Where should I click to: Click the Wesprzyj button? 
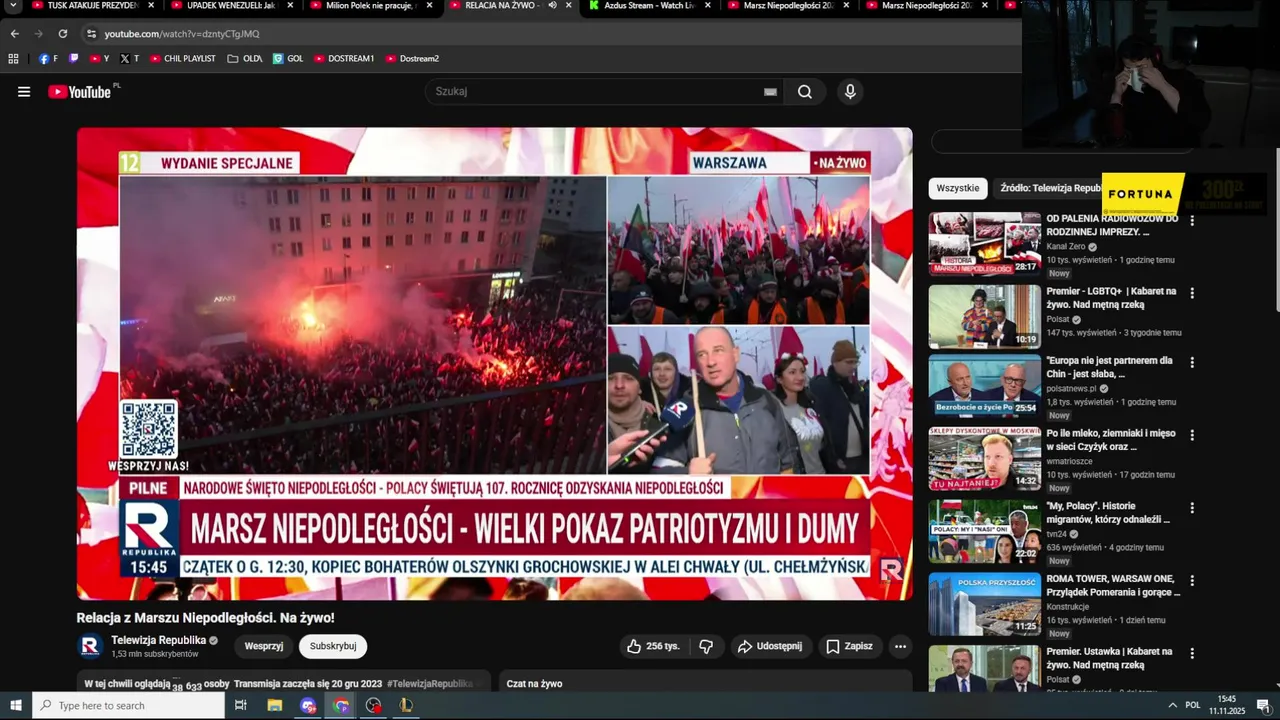pyautogui.click(x=264, y=646)
